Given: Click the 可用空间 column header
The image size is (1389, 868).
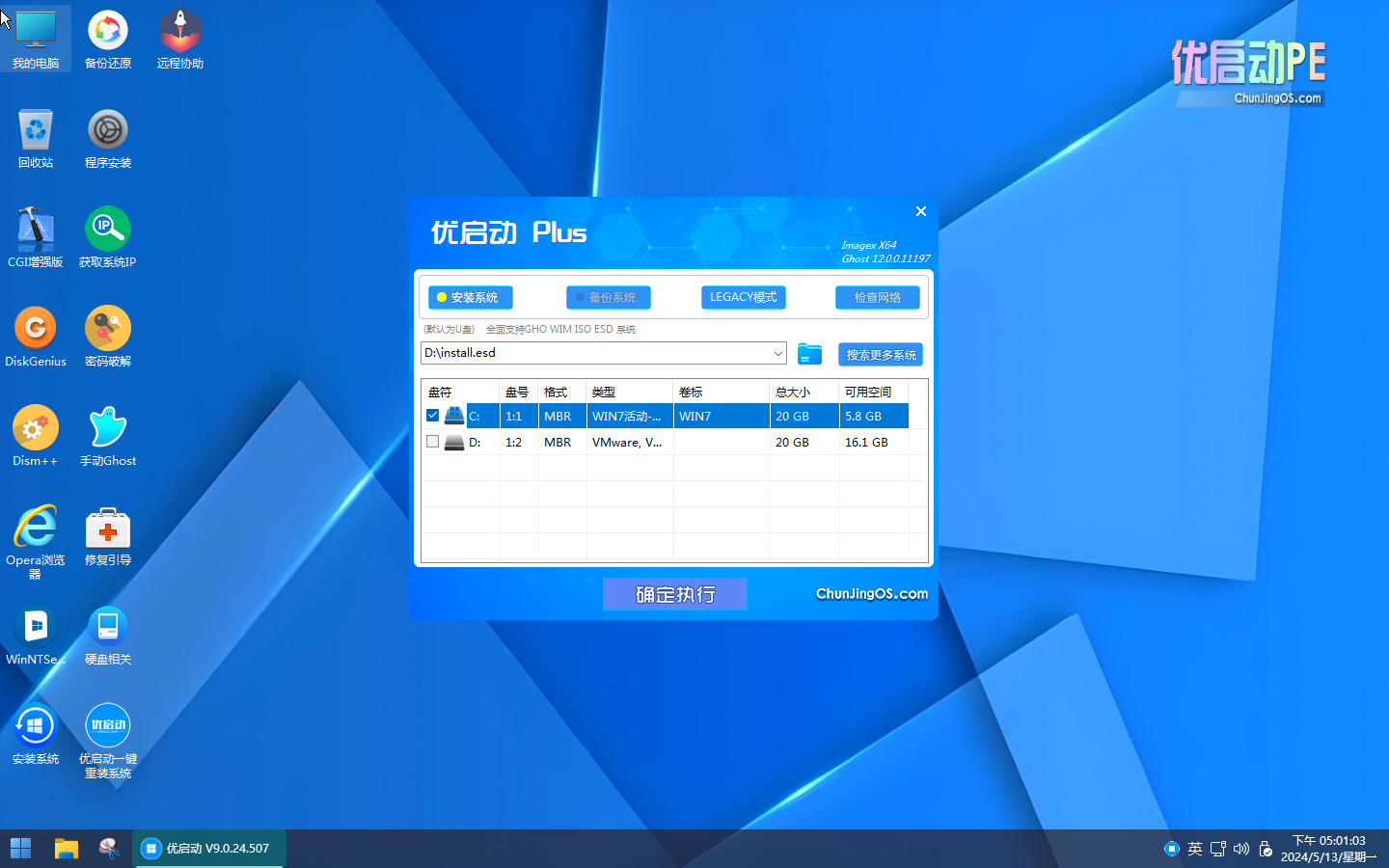Looking at the screenshot, I should click(x=874, y=392).
